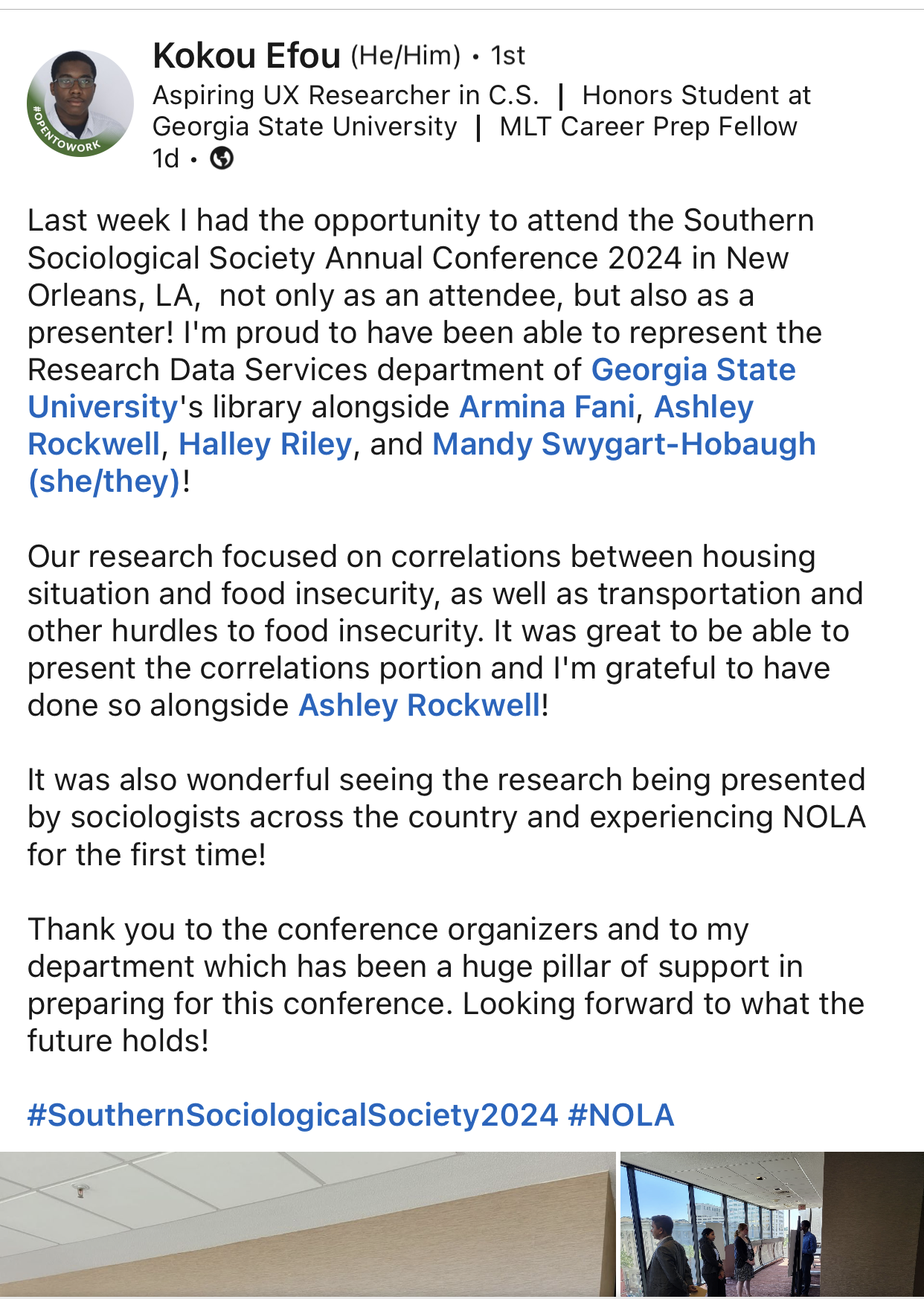Follow the #NOLA hashtag link
Screen dimensions: 924x1305
point(620,1115)
